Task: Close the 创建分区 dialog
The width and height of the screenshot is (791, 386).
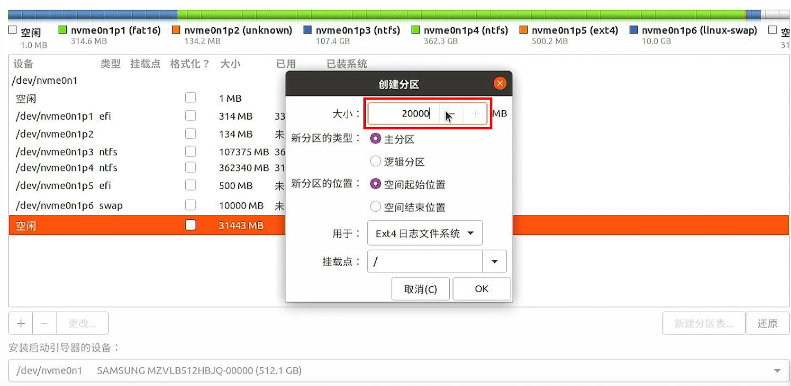Action: tap(499, 83)
